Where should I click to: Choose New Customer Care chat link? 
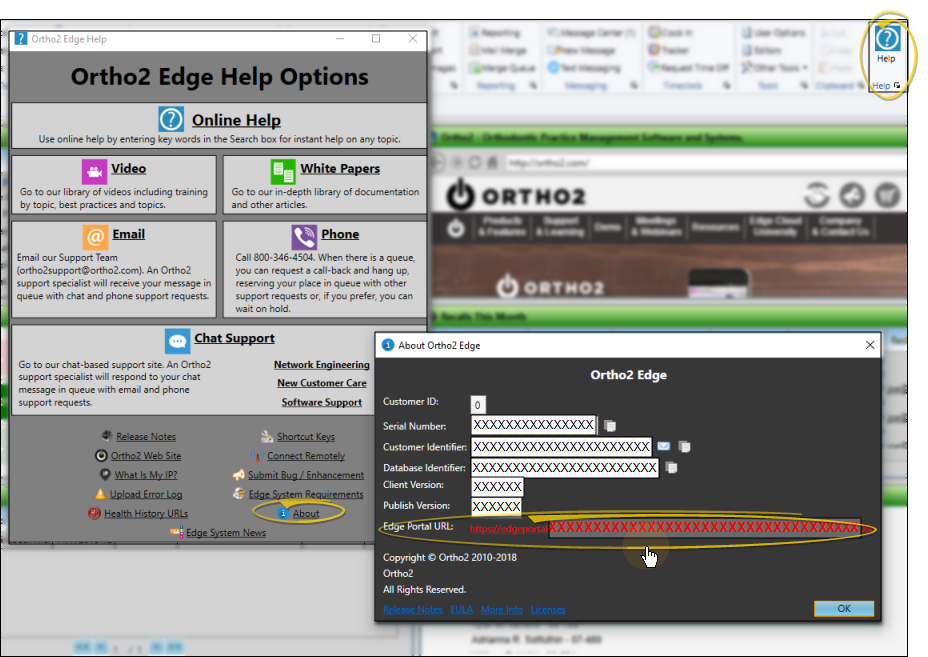[x=322, y=383]
